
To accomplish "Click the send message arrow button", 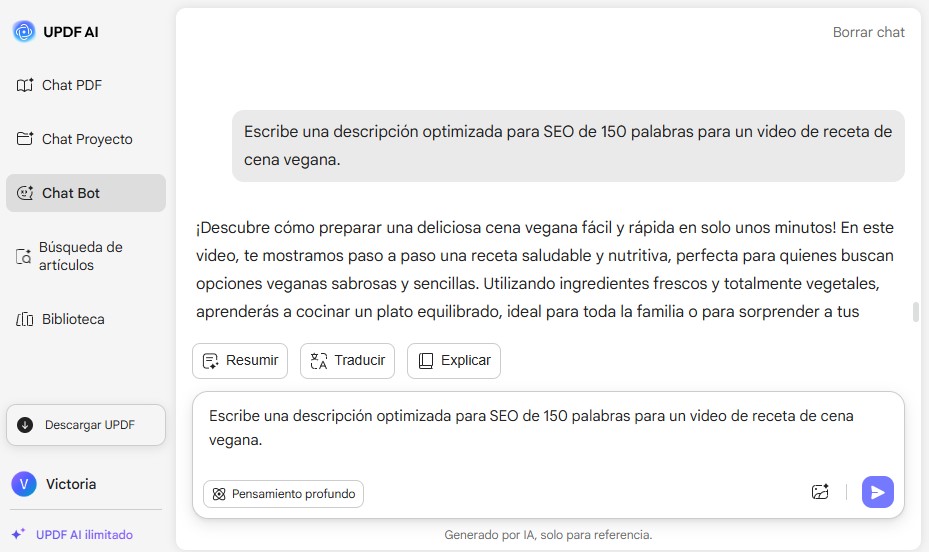I will pos(877,492).
